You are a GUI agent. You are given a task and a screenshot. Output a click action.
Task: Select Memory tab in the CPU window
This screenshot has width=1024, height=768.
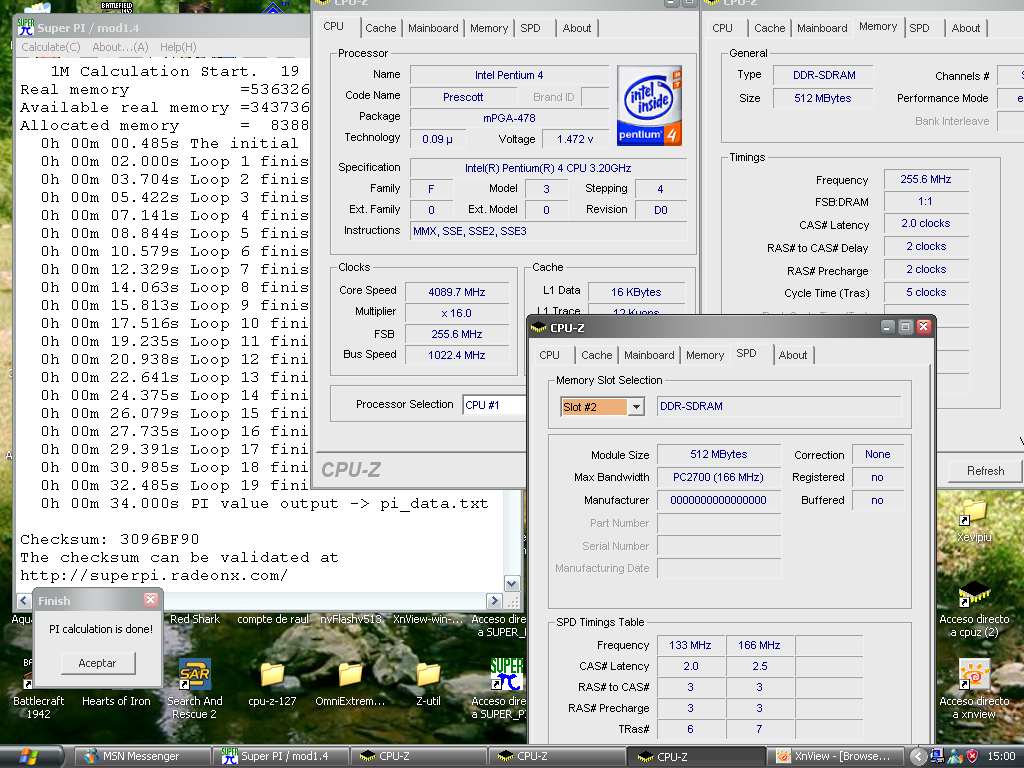tap(488, 28)
